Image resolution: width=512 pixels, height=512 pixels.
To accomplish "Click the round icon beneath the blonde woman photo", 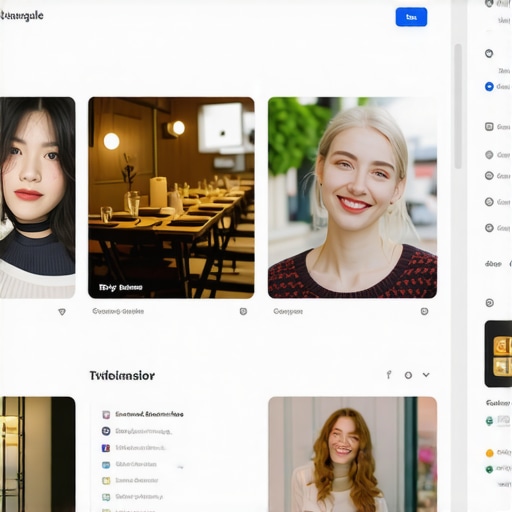I will [x=424, y=311].
